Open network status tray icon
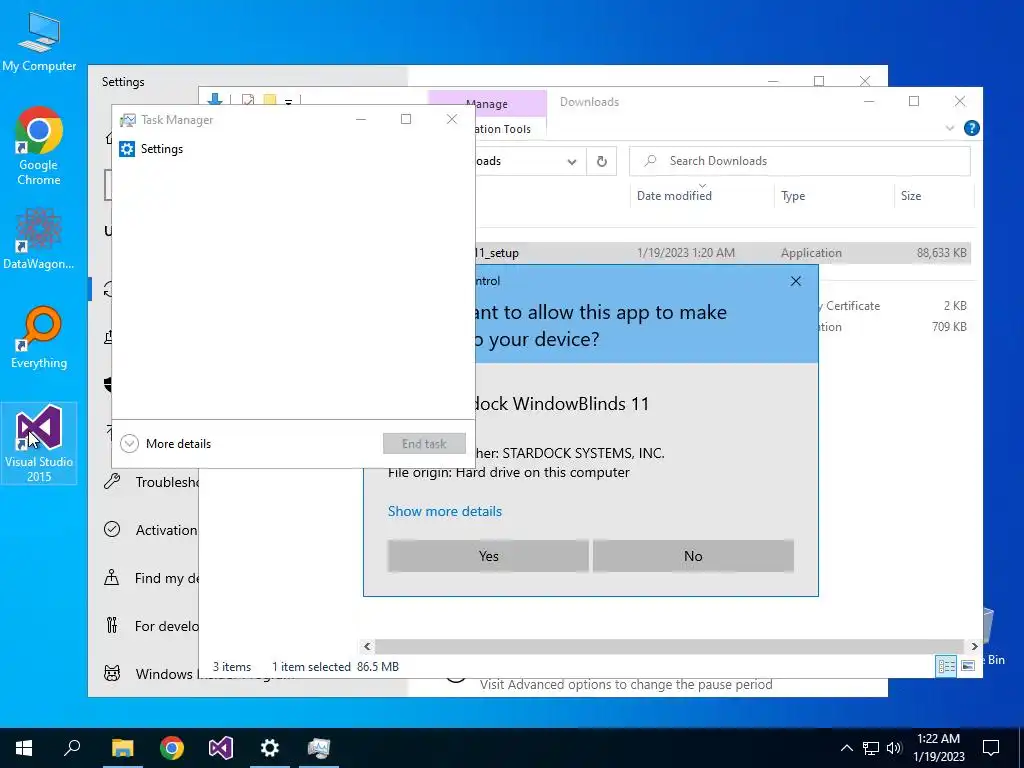The height and width of the screenshot is (768, 1024). (x=871, y=748)
